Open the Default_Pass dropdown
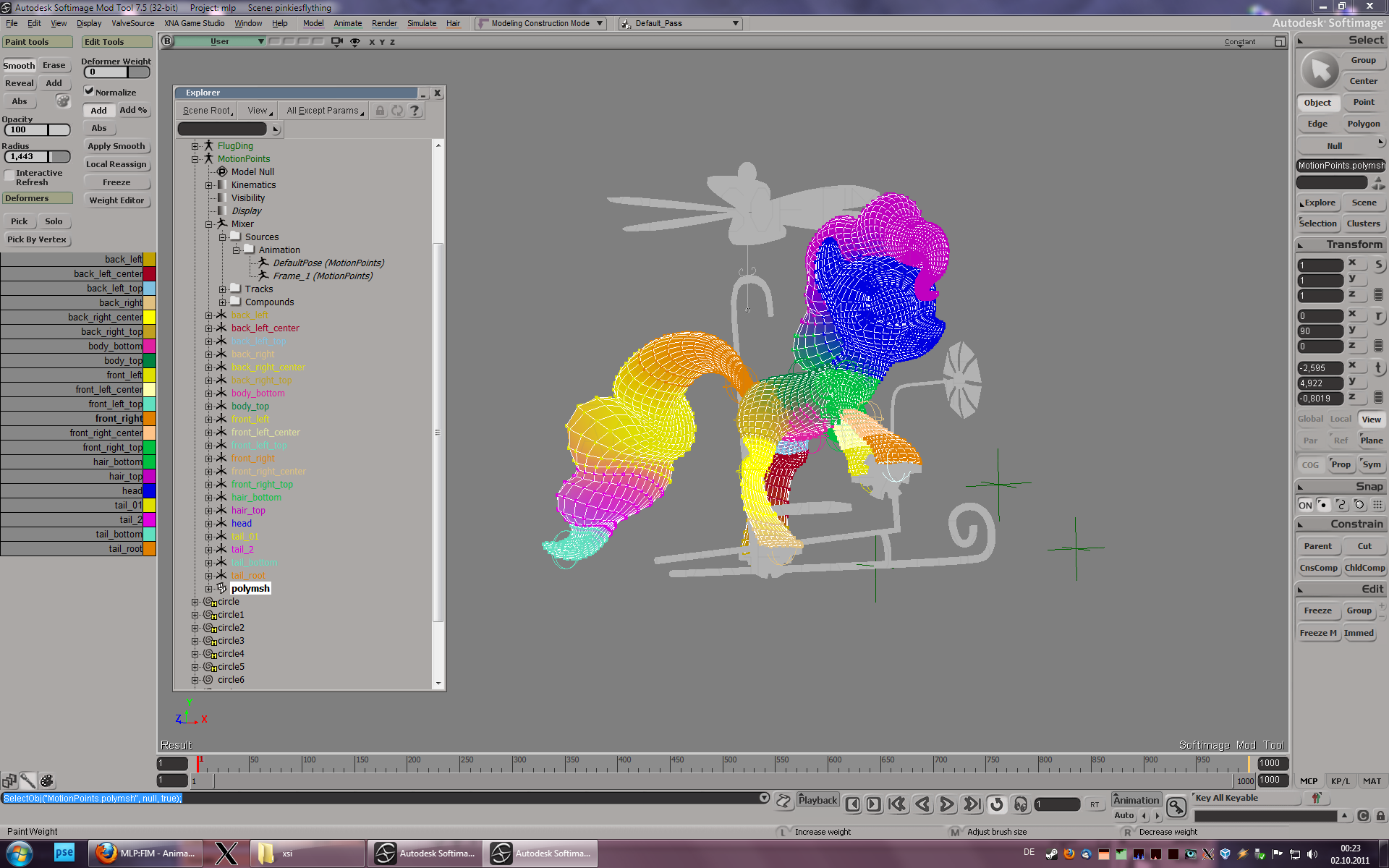Viewport: 1389px width, 868px height. click(x=735, y=23)
